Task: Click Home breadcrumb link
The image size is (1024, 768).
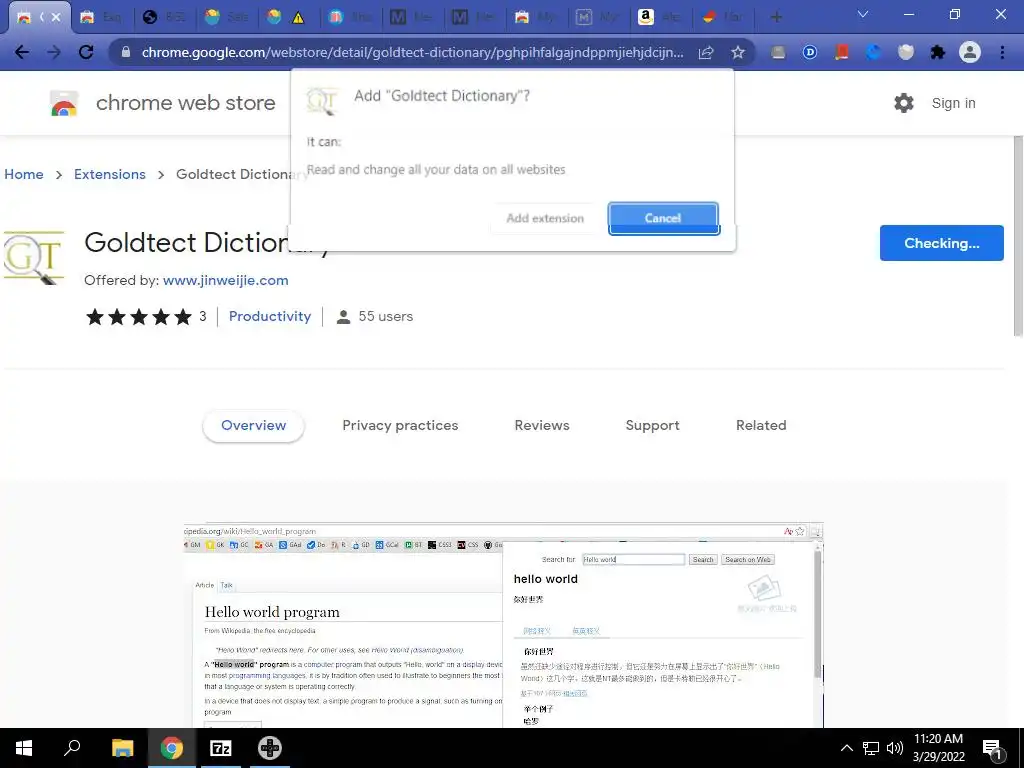Action: point(24,174)
